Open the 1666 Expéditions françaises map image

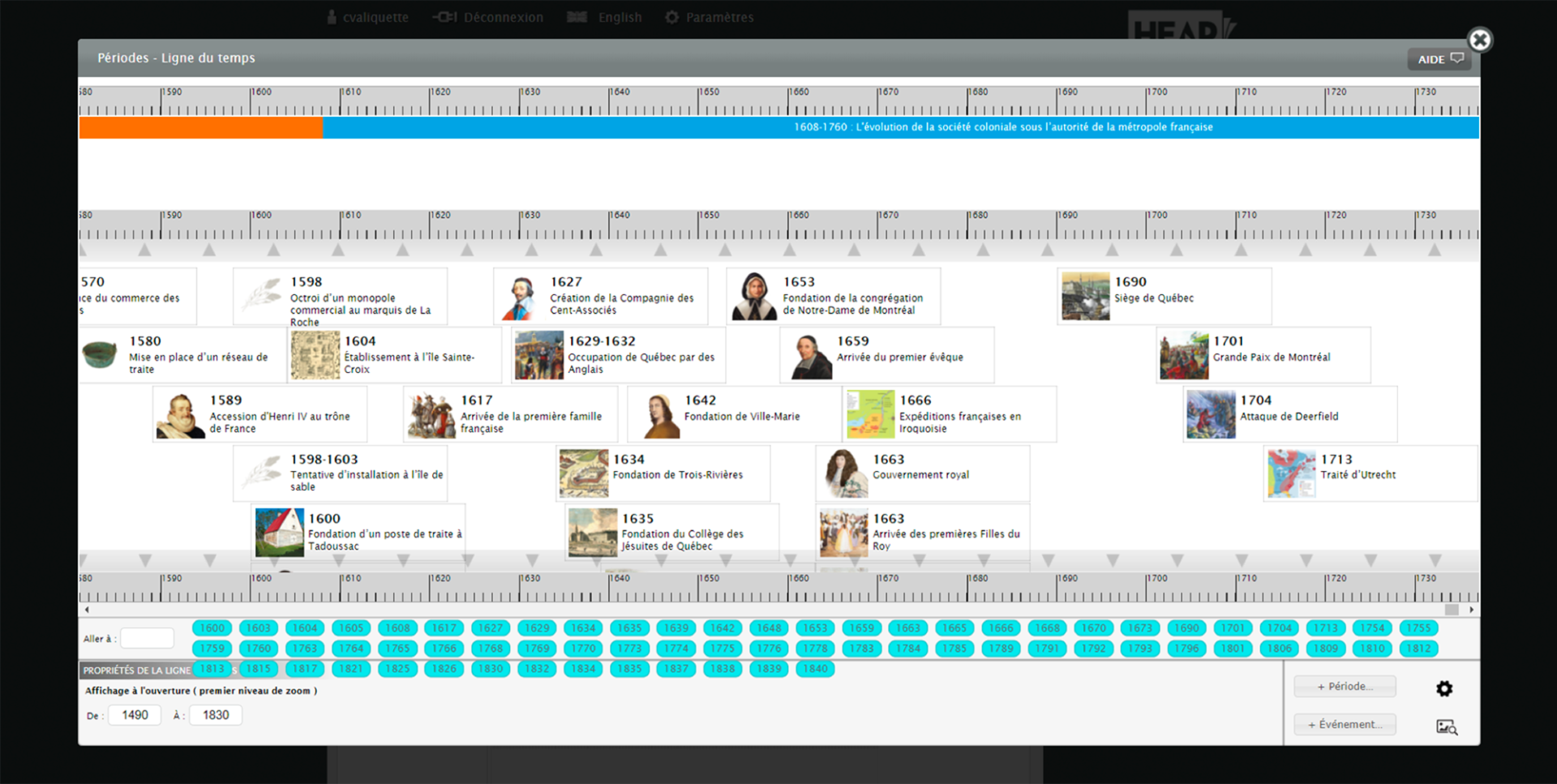(x=870, y=414)
